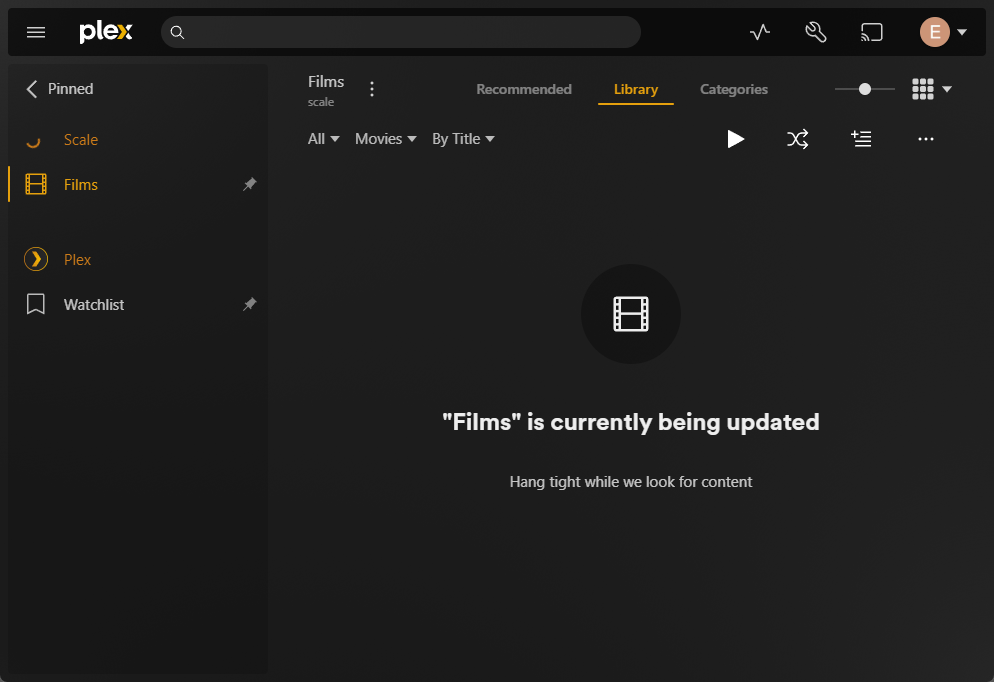Click "Hang tight while we look for content"
Viewport: 994px width, 682px height.
pyautogui.click(x=631, y=482)
